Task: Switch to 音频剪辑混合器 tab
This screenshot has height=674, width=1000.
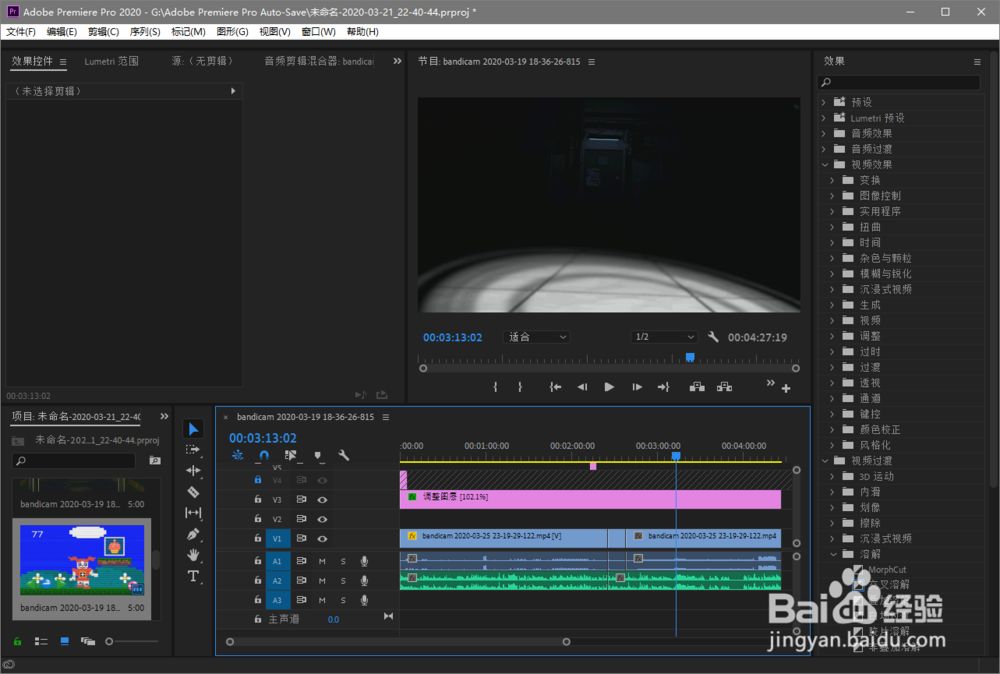Action: (319, 61)
